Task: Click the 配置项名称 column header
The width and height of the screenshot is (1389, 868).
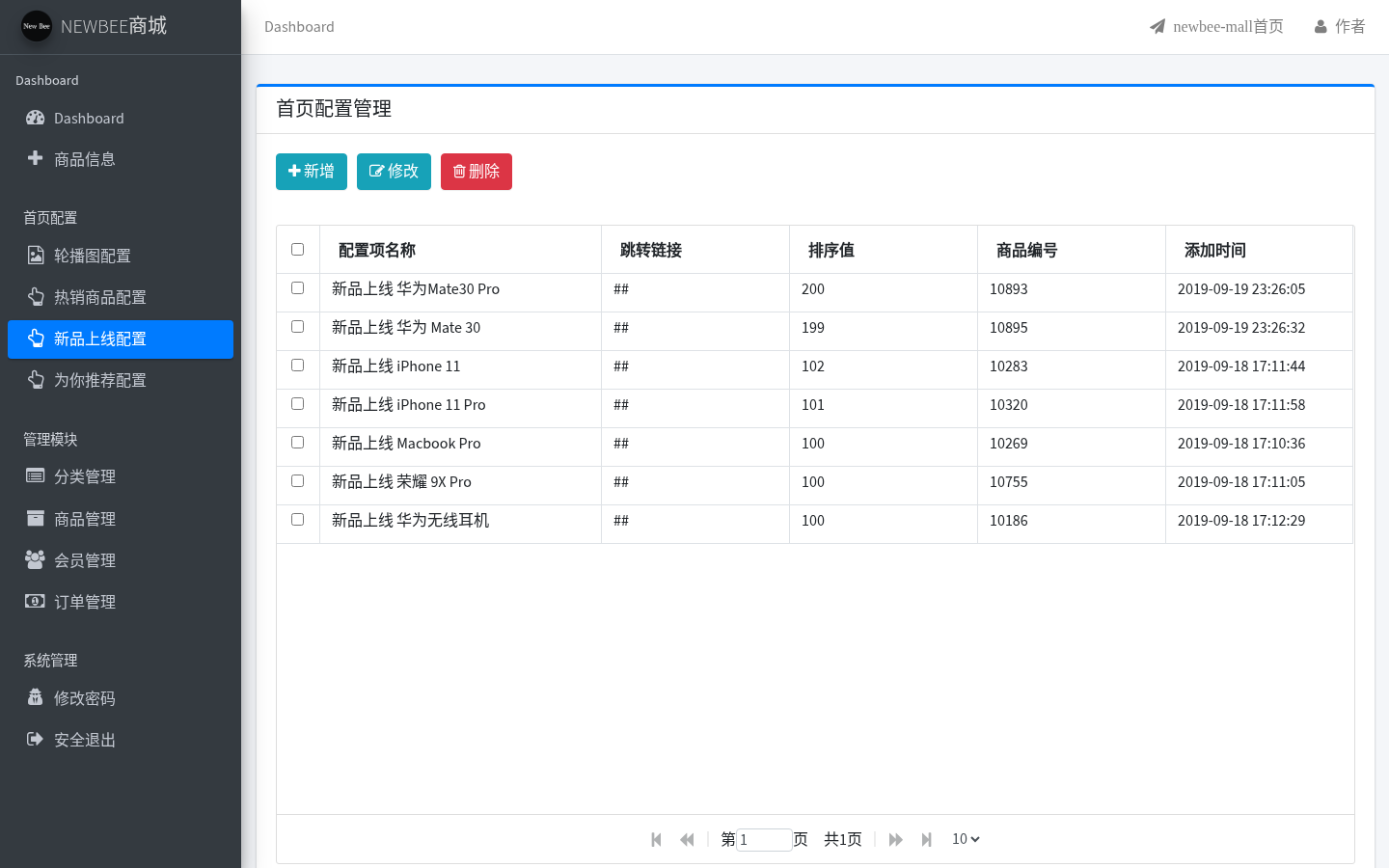Action: 460,250
